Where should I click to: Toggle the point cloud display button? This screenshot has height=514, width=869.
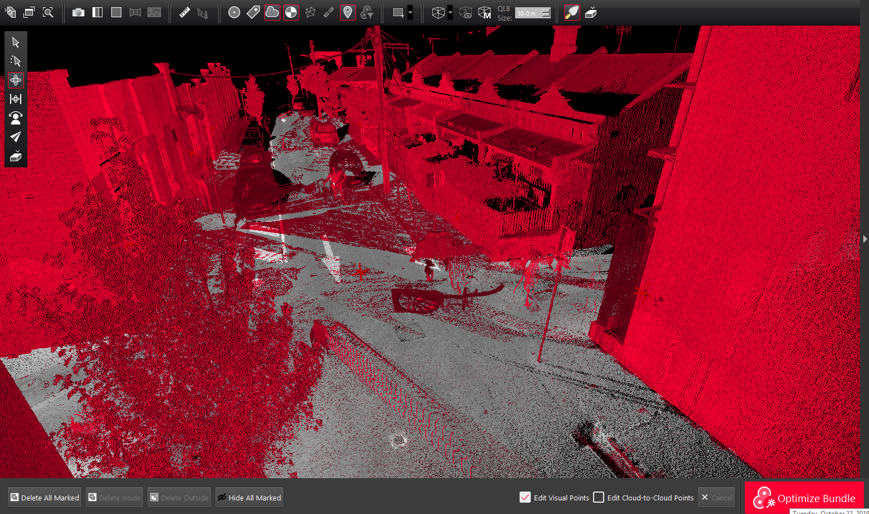[272, 13]
